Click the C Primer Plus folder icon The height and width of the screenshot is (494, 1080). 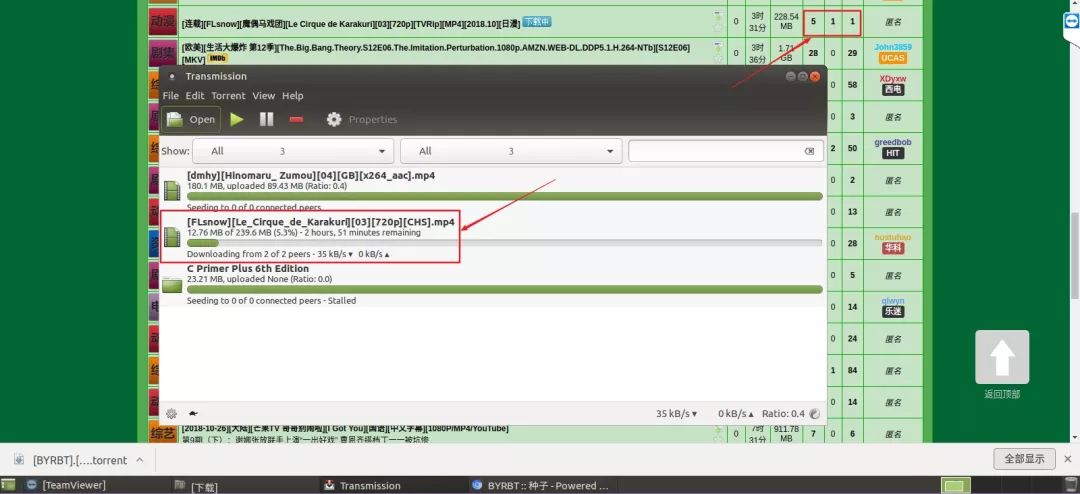click(x=172, y=284)
